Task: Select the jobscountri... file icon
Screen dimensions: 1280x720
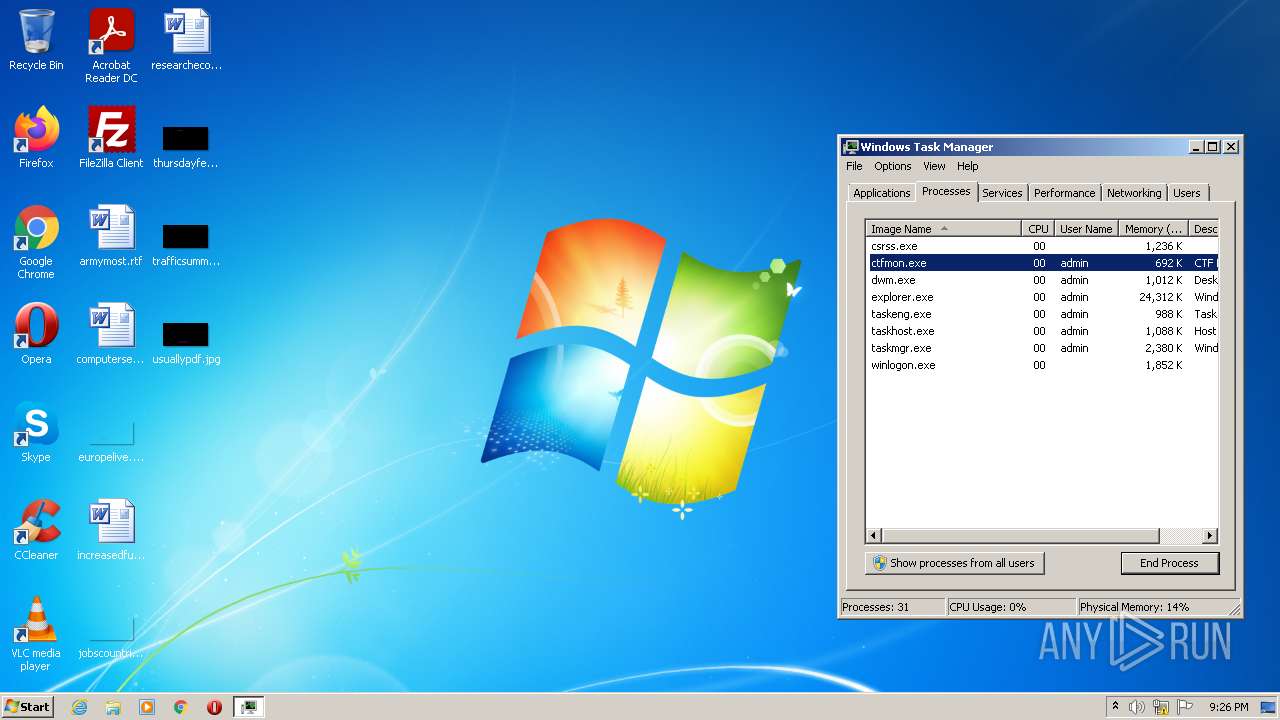Action: pyautogui.click(x=111, y=638)
